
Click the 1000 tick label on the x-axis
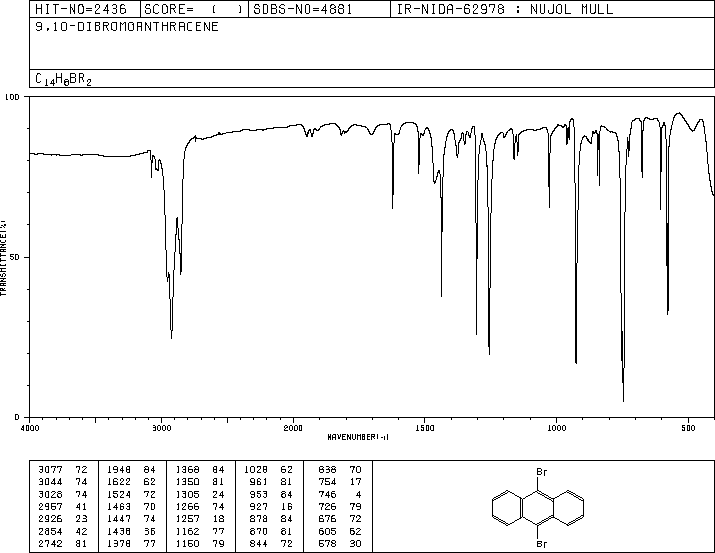(x=556, y=428)
